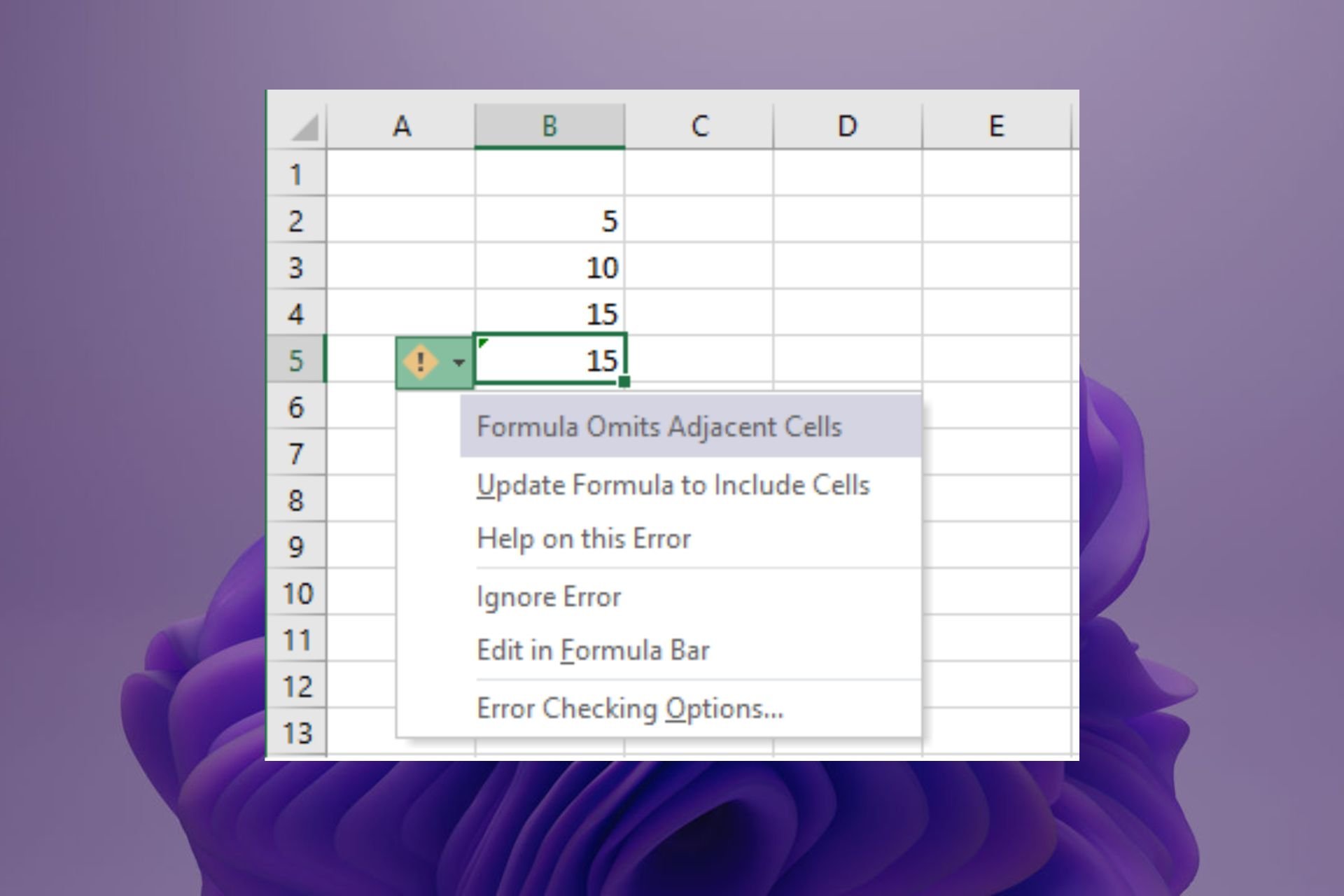
Task: Click cell B3 containing value 10
Action: coord(549,267)
